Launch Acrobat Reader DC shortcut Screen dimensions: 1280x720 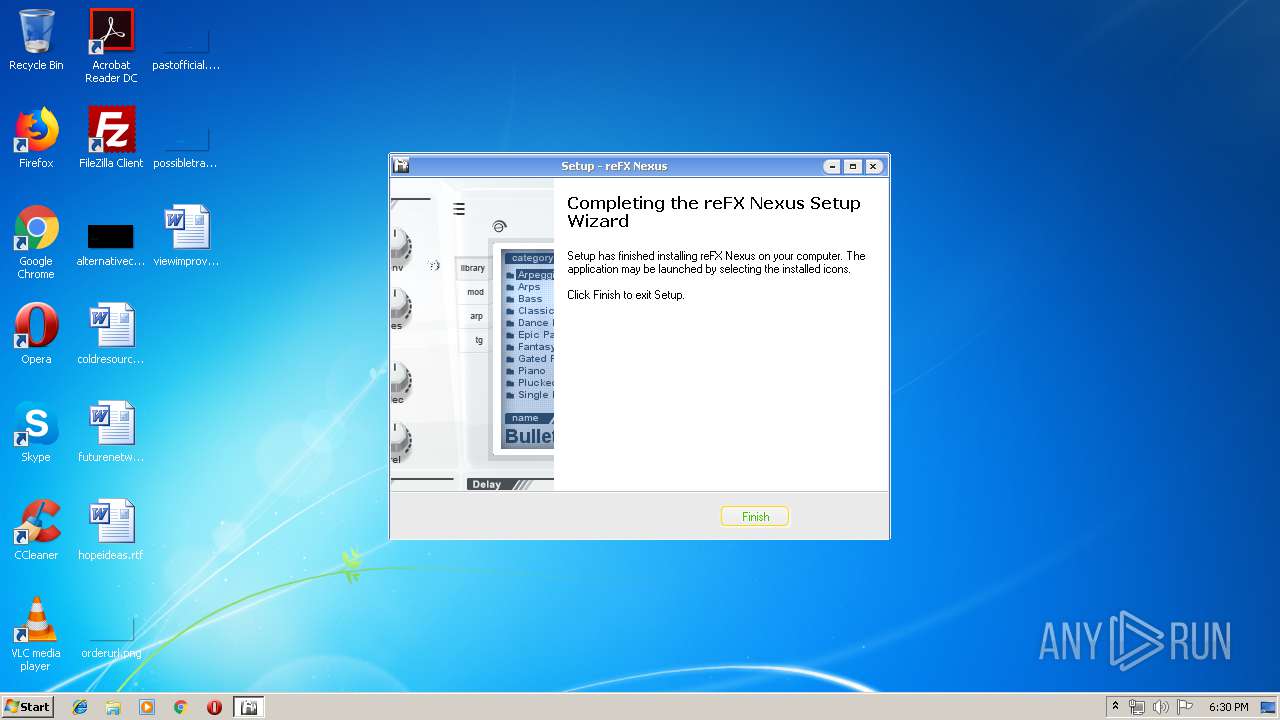click(111, 46)
